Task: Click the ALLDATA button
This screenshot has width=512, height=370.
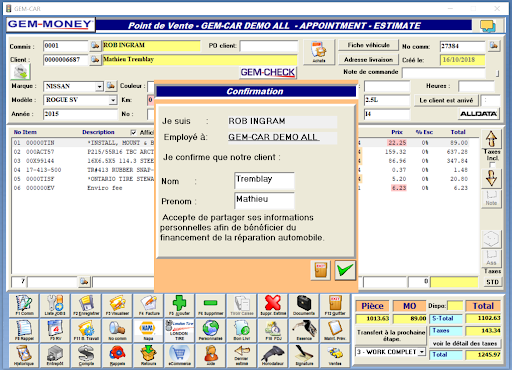Action: [478, 114]
